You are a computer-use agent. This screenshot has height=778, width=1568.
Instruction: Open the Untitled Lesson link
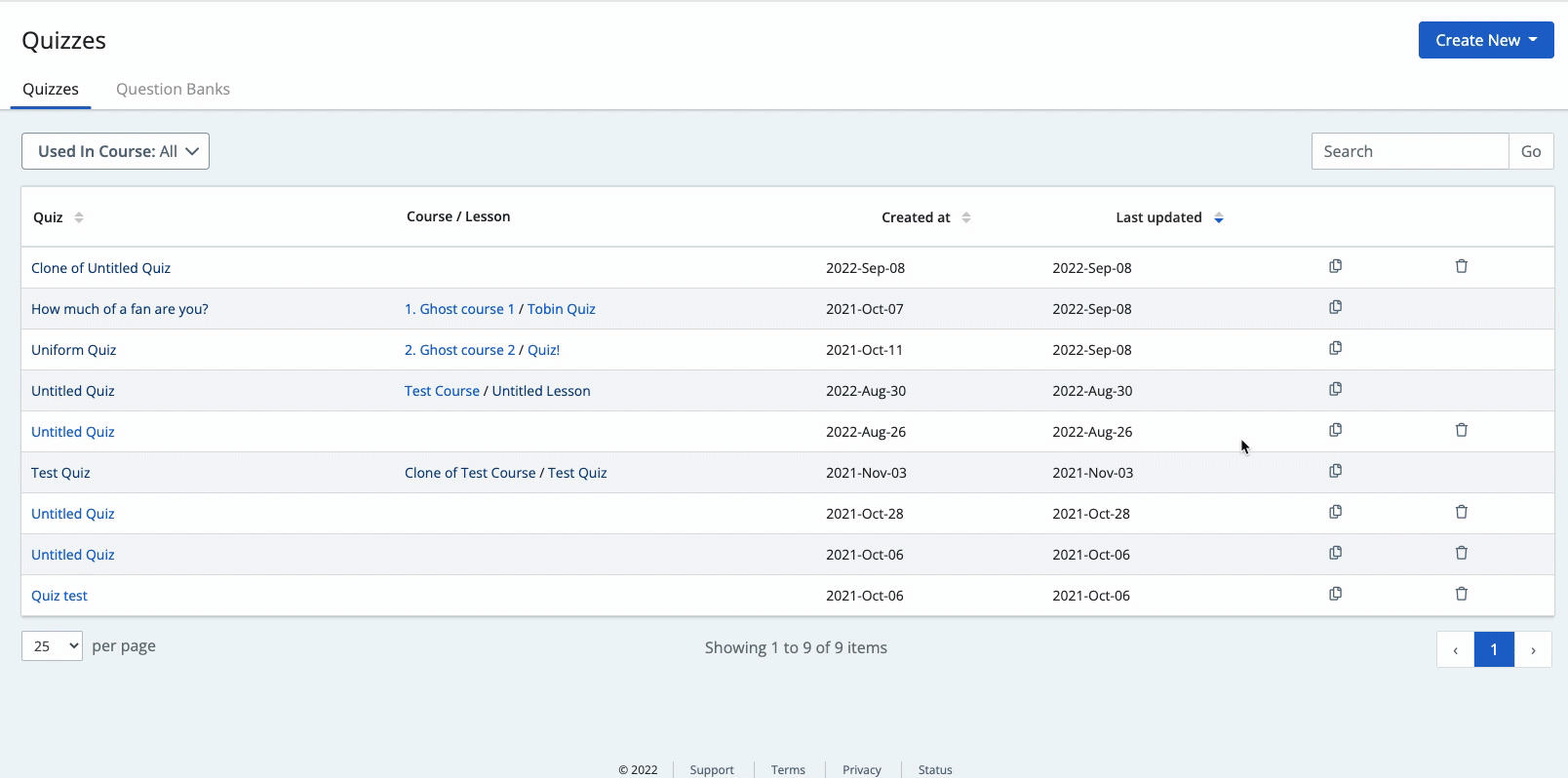541,391
